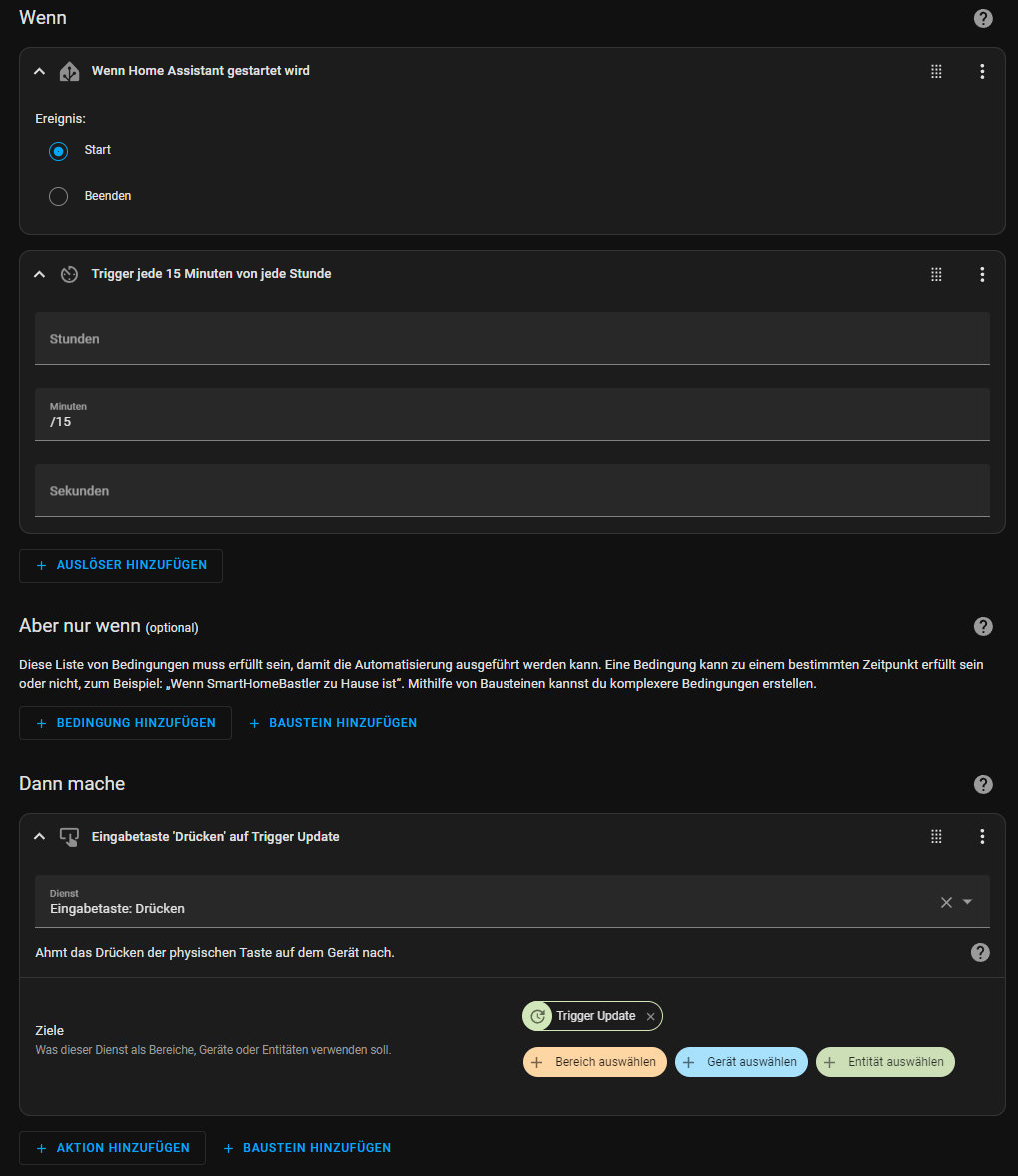This screenshot has height=1176, width=1018.
Task: Open the menu of the Eingabetaste action
Action: click(982, 837)
